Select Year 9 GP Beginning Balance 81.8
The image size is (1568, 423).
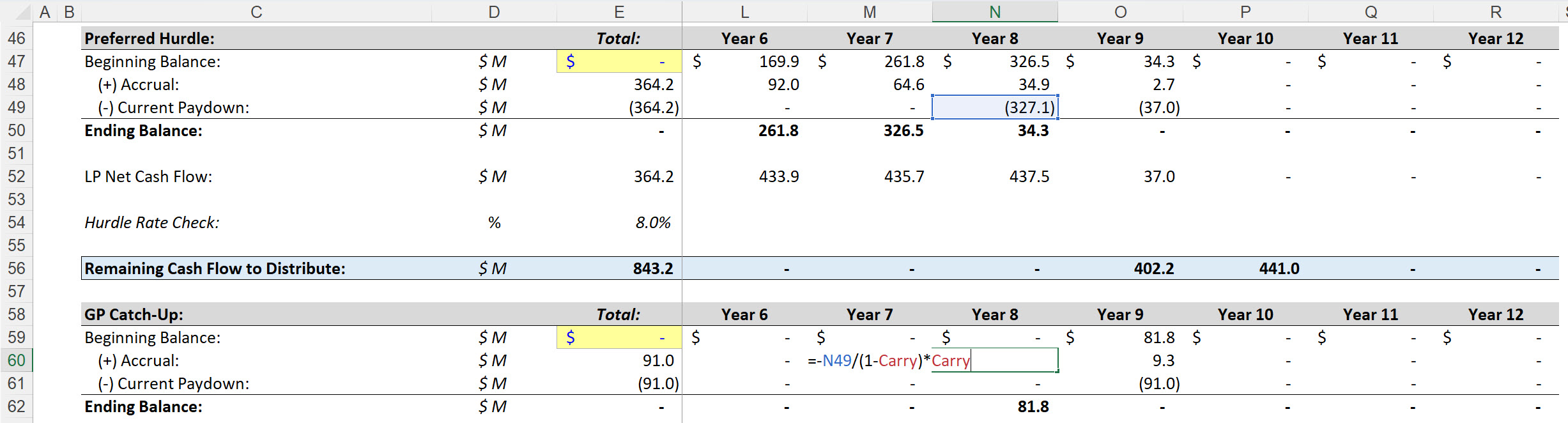click(x=1159, y=337)
